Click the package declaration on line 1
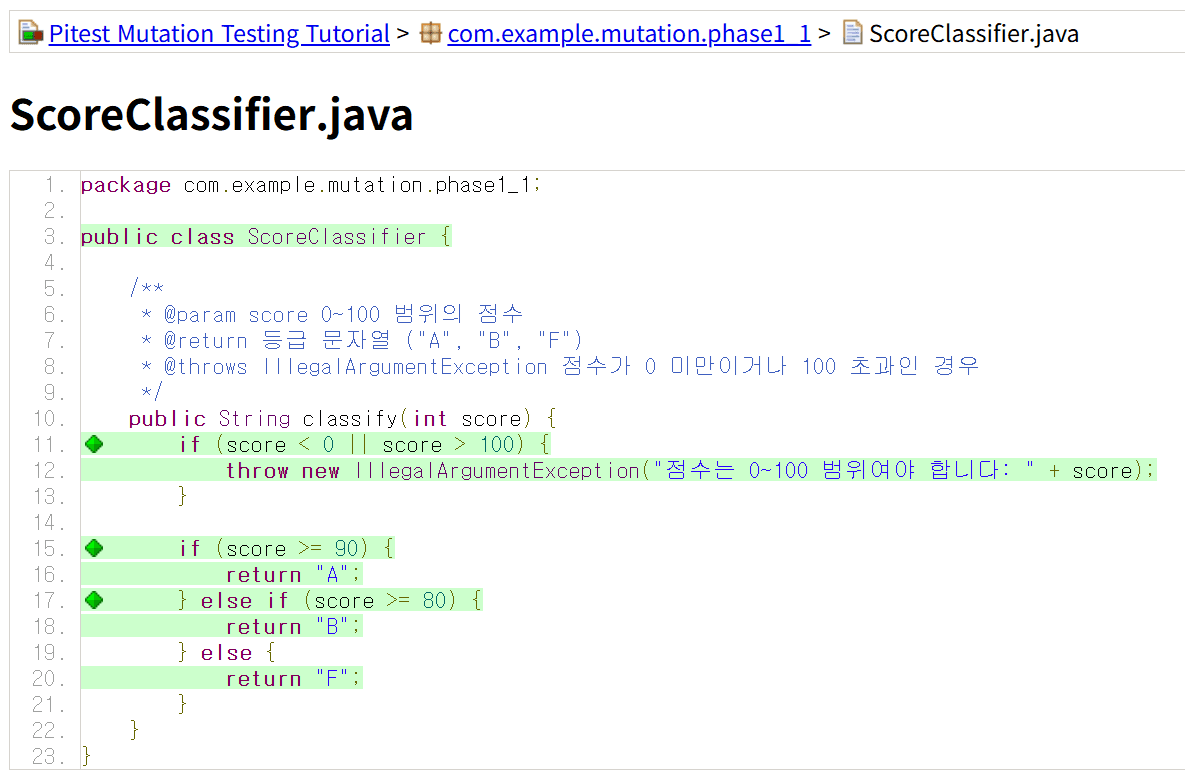Screen dimensions: 1185x781 coord(311,185)
